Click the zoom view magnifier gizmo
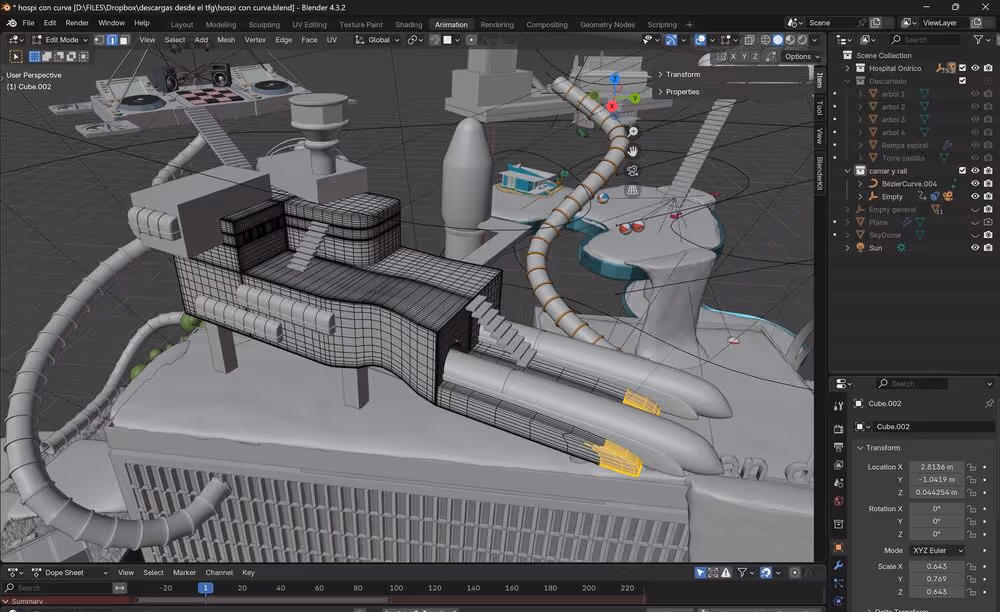1000x612 pixels. point(632,132)
